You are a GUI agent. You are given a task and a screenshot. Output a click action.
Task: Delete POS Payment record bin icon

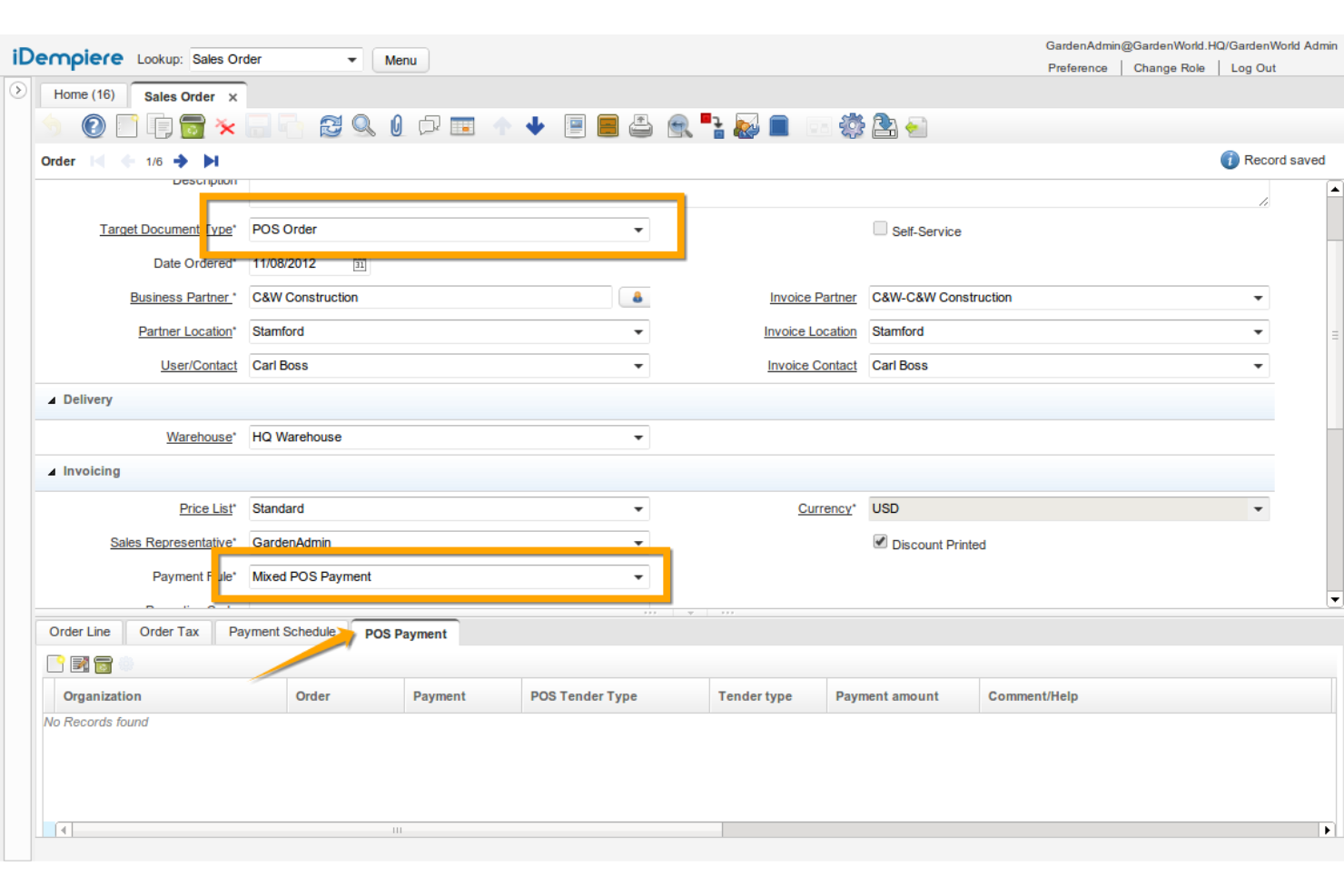[x=103, y=665]
